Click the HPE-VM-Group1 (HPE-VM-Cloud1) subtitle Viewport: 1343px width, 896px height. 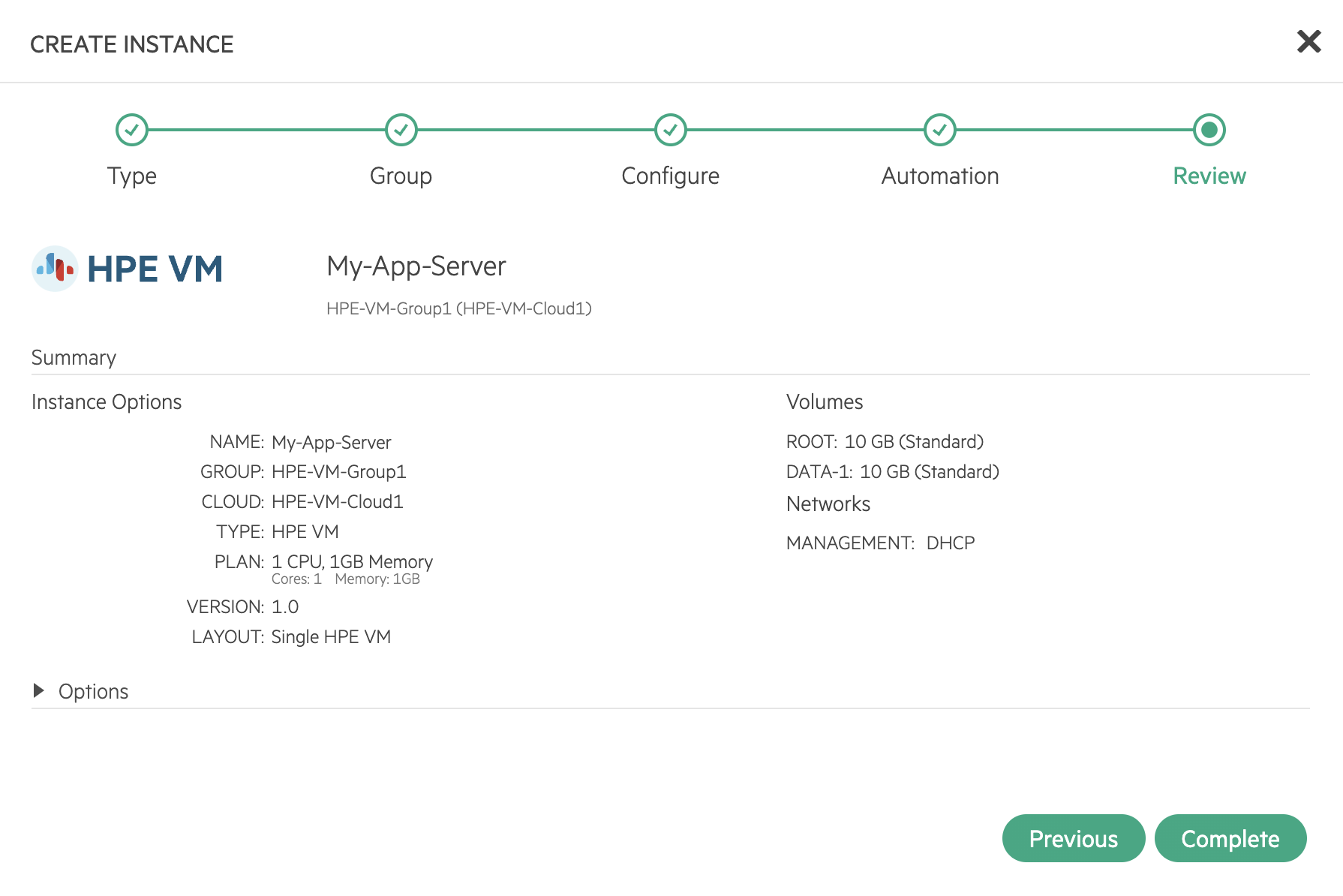point(459,308)
